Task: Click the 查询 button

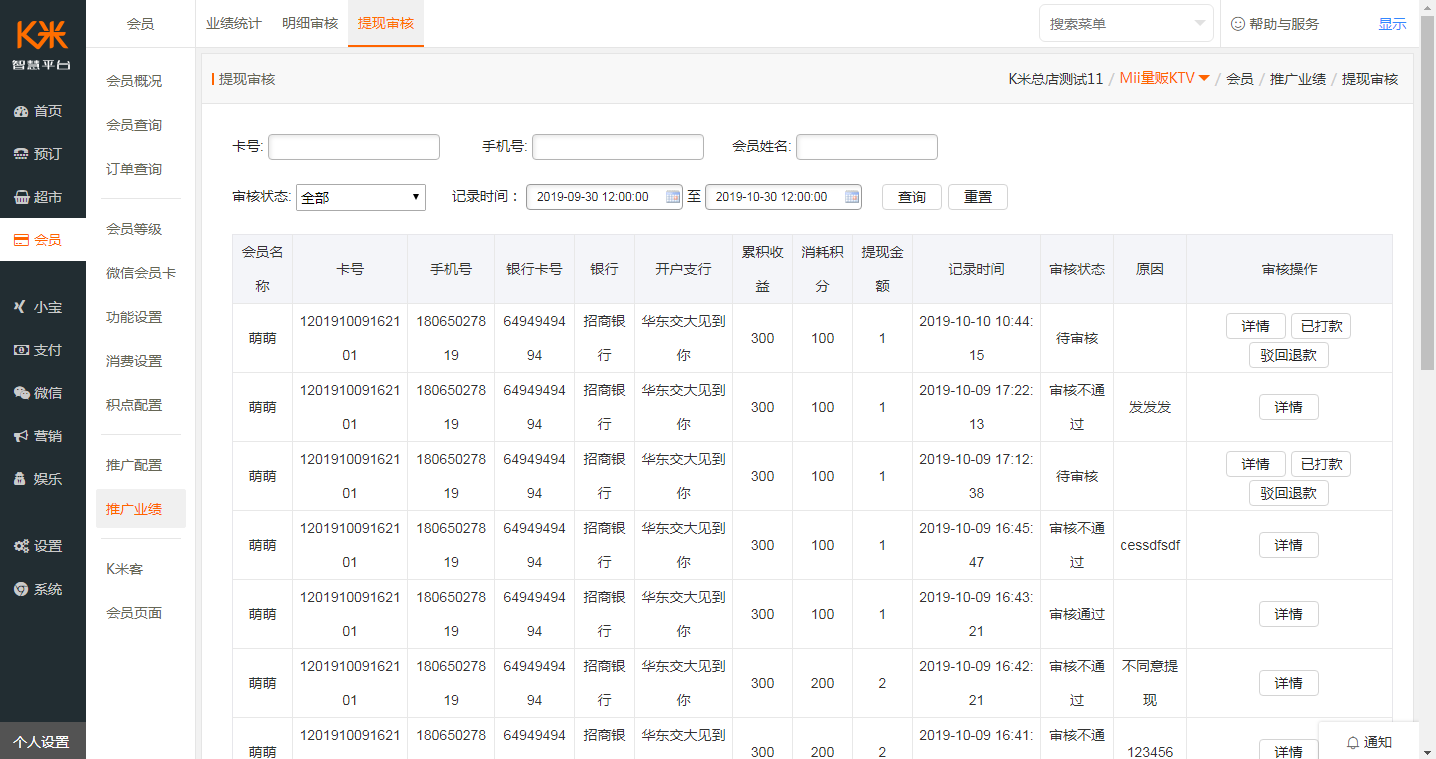Action: pyautogui.click(x=912, y=197)
